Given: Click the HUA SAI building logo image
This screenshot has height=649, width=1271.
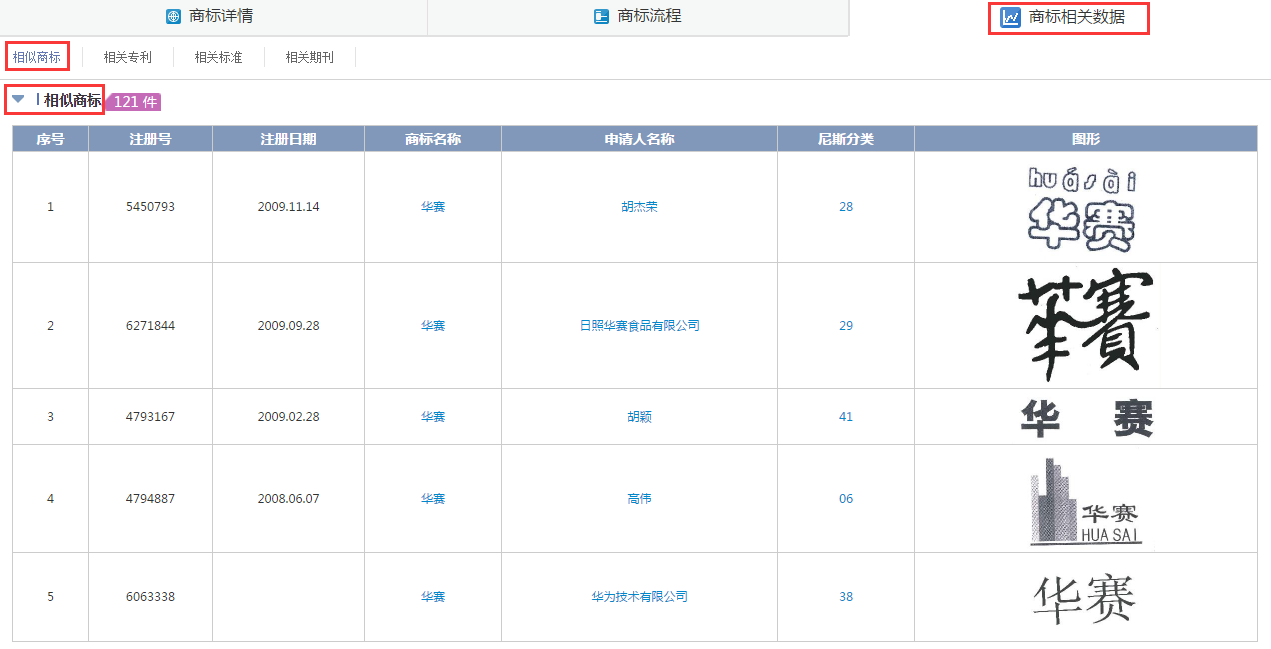Looking at the screenshot, I should coord(1085,500).
